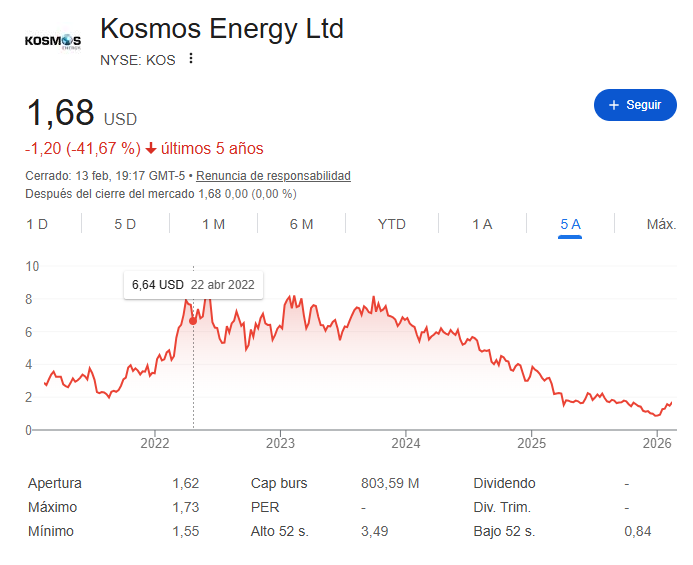This screenshot has width=693, height=565.
Task: Click the Kosmos Energy logo
Action: [52, 42]
